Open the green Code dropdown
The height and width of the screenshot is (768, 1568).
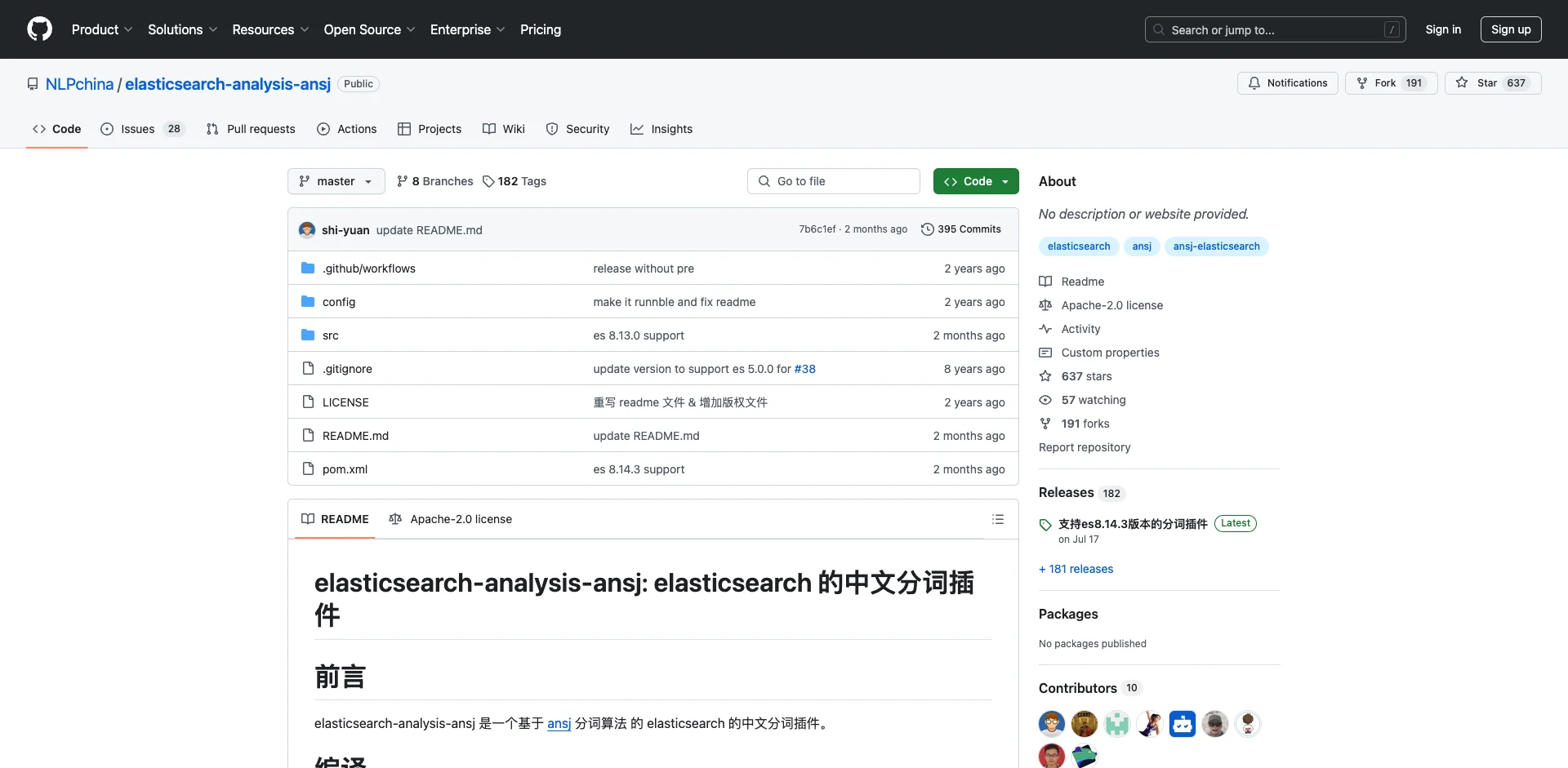pyautogui.click(x=976, y=181)
